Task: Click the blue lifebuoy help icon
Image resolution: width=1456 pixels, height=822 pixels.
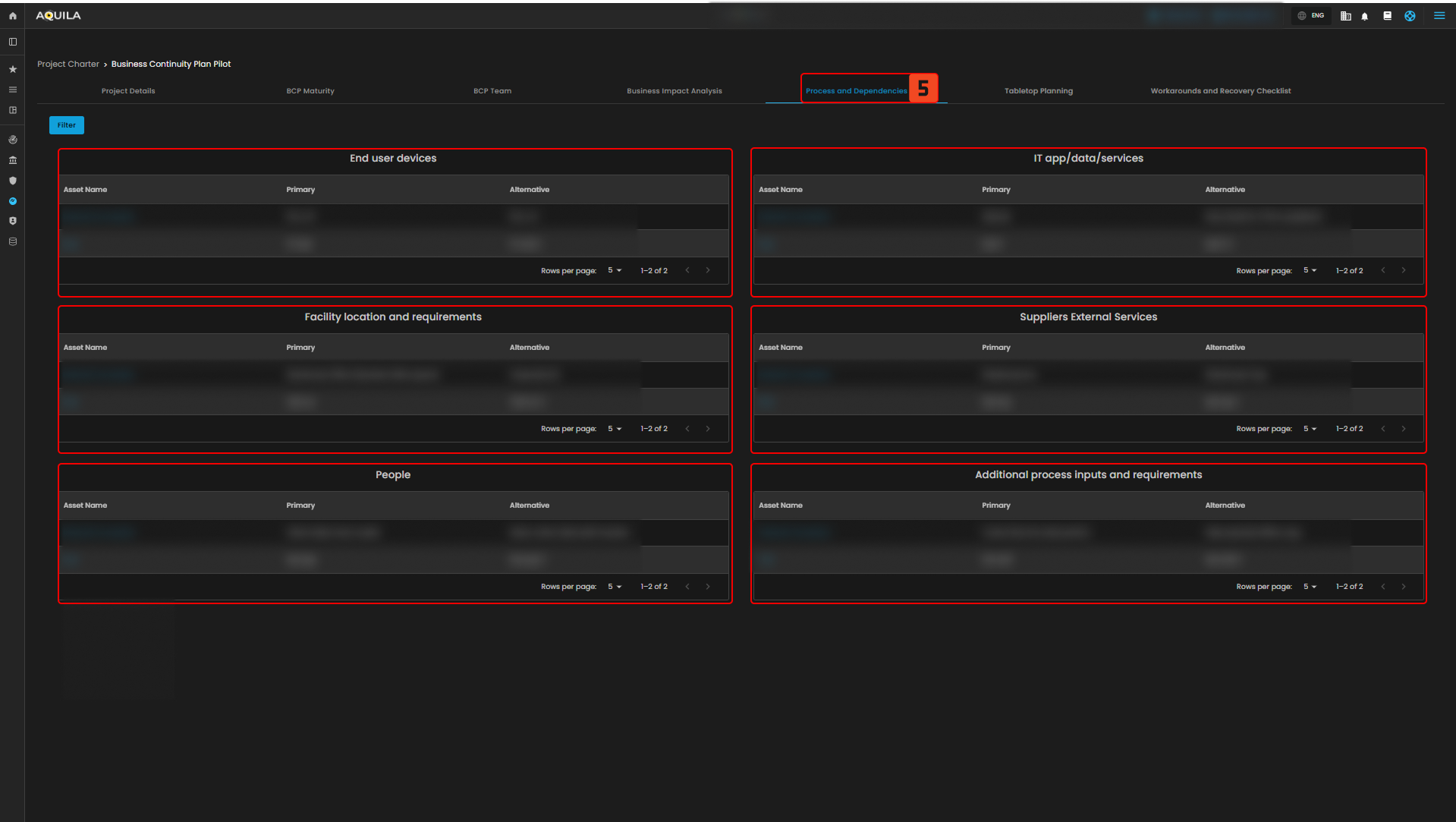Action: tap(1410, 16)
